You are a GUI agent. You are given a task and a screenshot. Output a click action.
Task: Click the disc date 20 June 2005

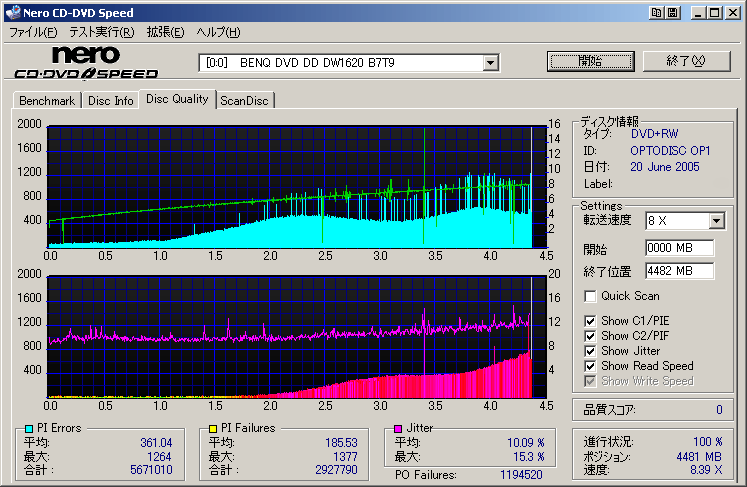(x=665, y=167)
